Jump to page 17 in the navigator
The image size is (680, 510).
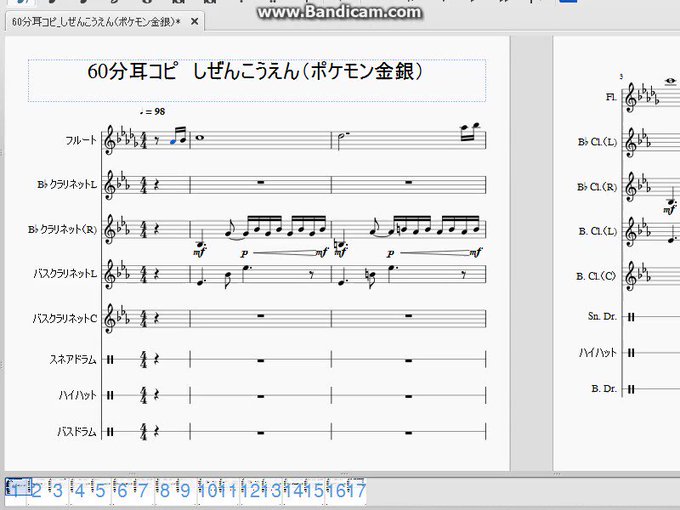[x=356, y=490]
